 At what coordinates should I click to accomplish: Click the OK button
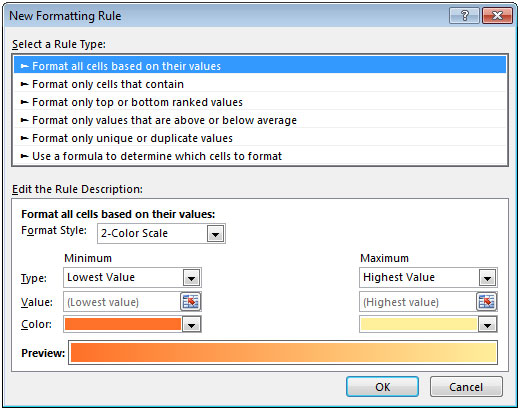(x=382, y=387)
